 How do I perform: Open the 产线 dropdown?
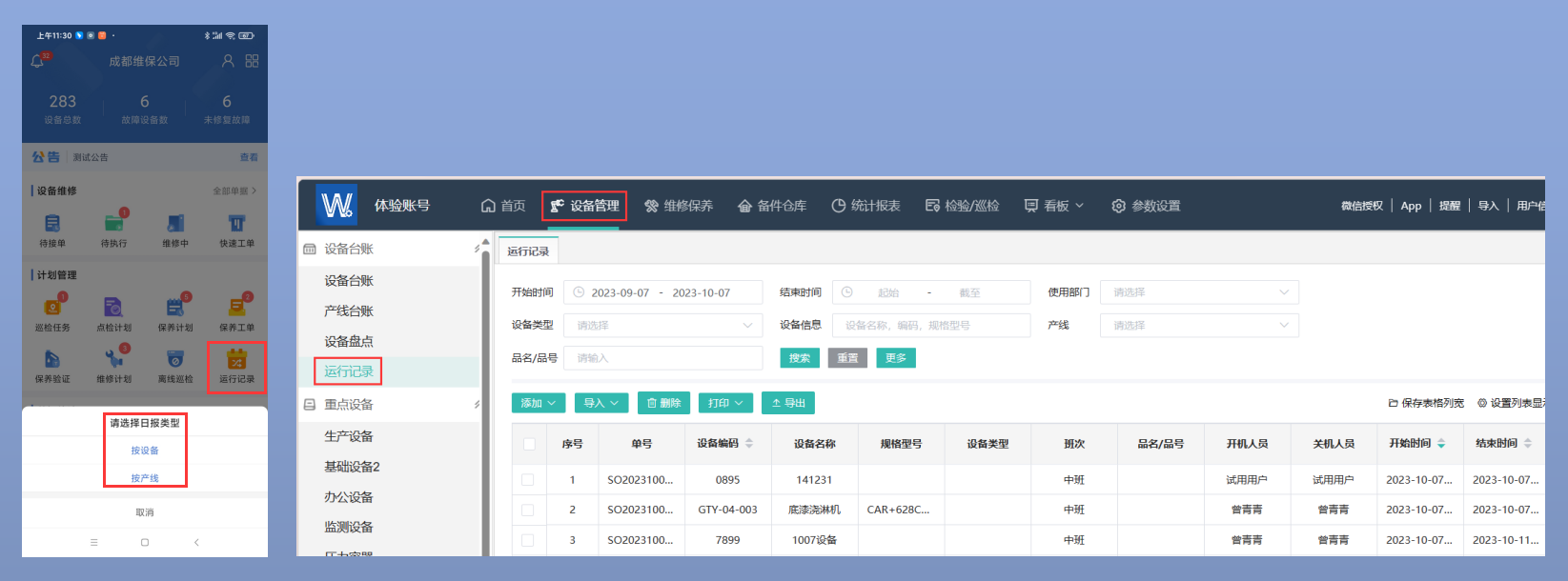(x=1199, y=326)
